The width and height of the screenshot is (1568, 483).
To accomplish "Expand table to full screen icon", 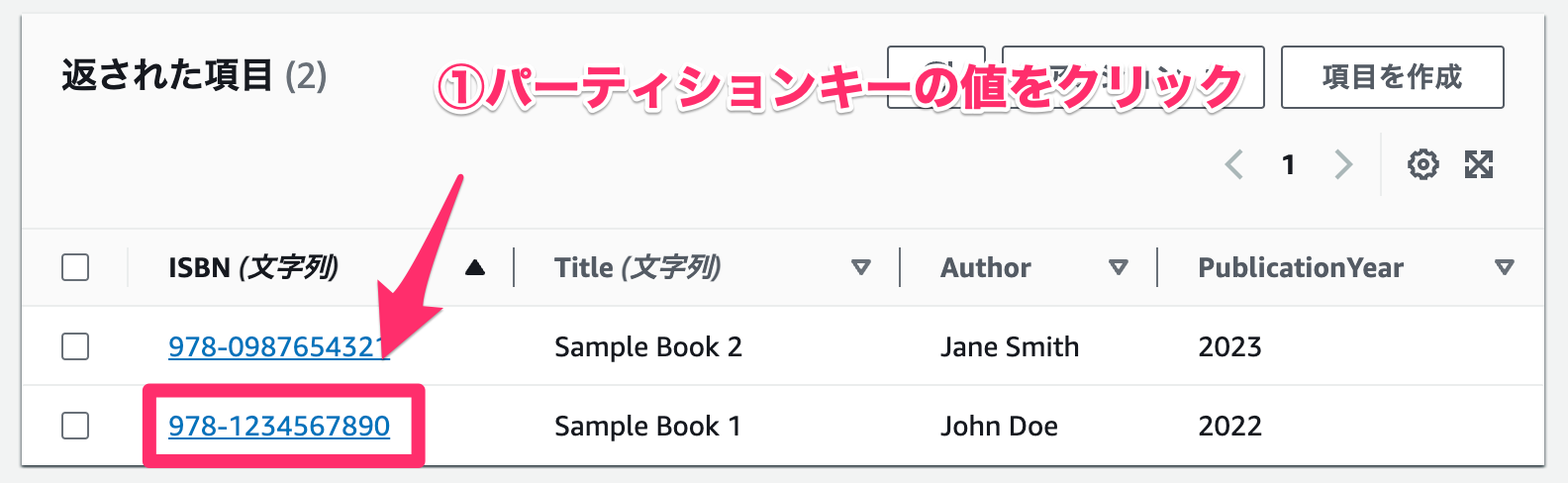I will (1479, 164).
